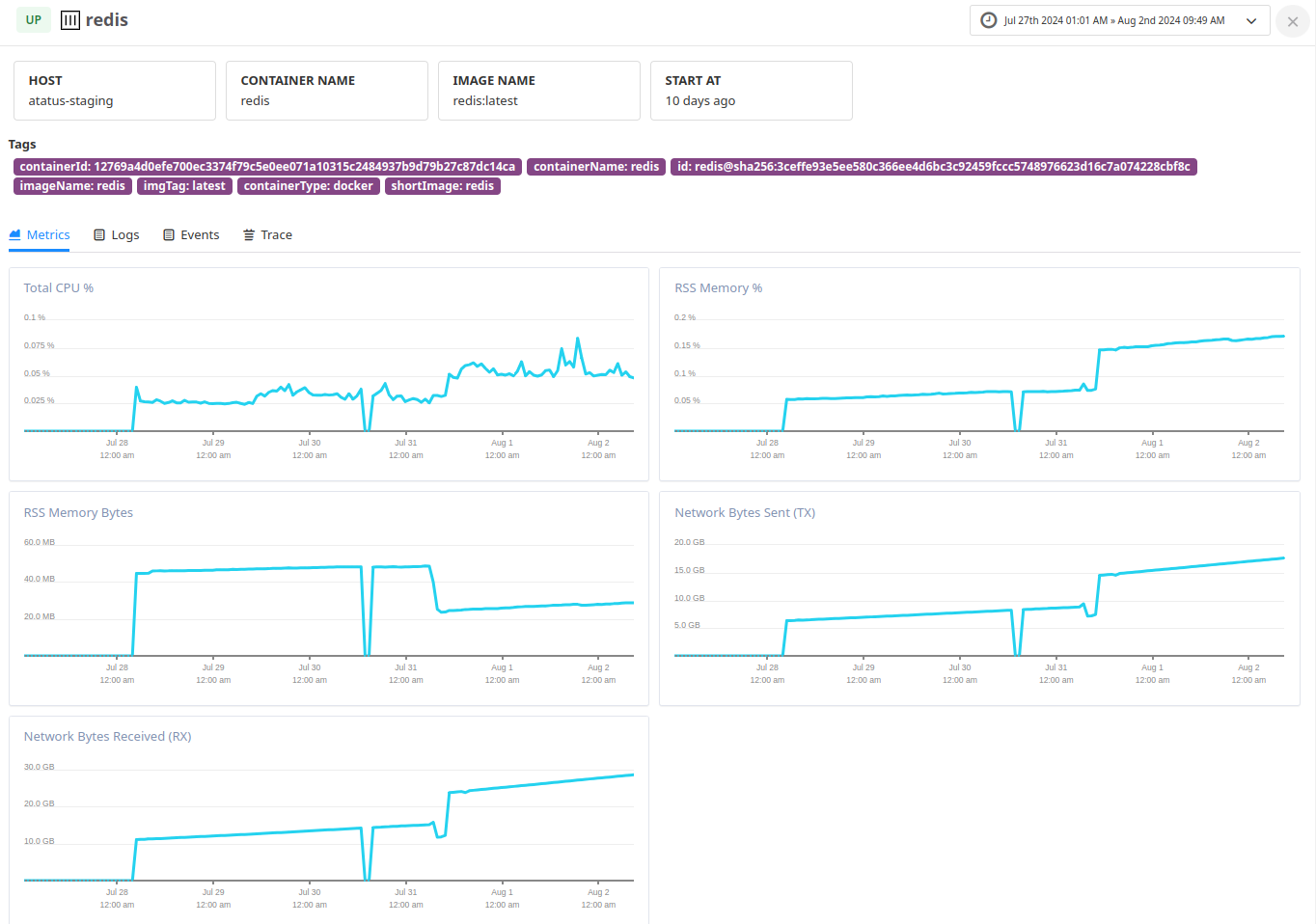Click the containerType: docker tag
The height and width of the screenshot is (924, 1316).
[308, 186]
